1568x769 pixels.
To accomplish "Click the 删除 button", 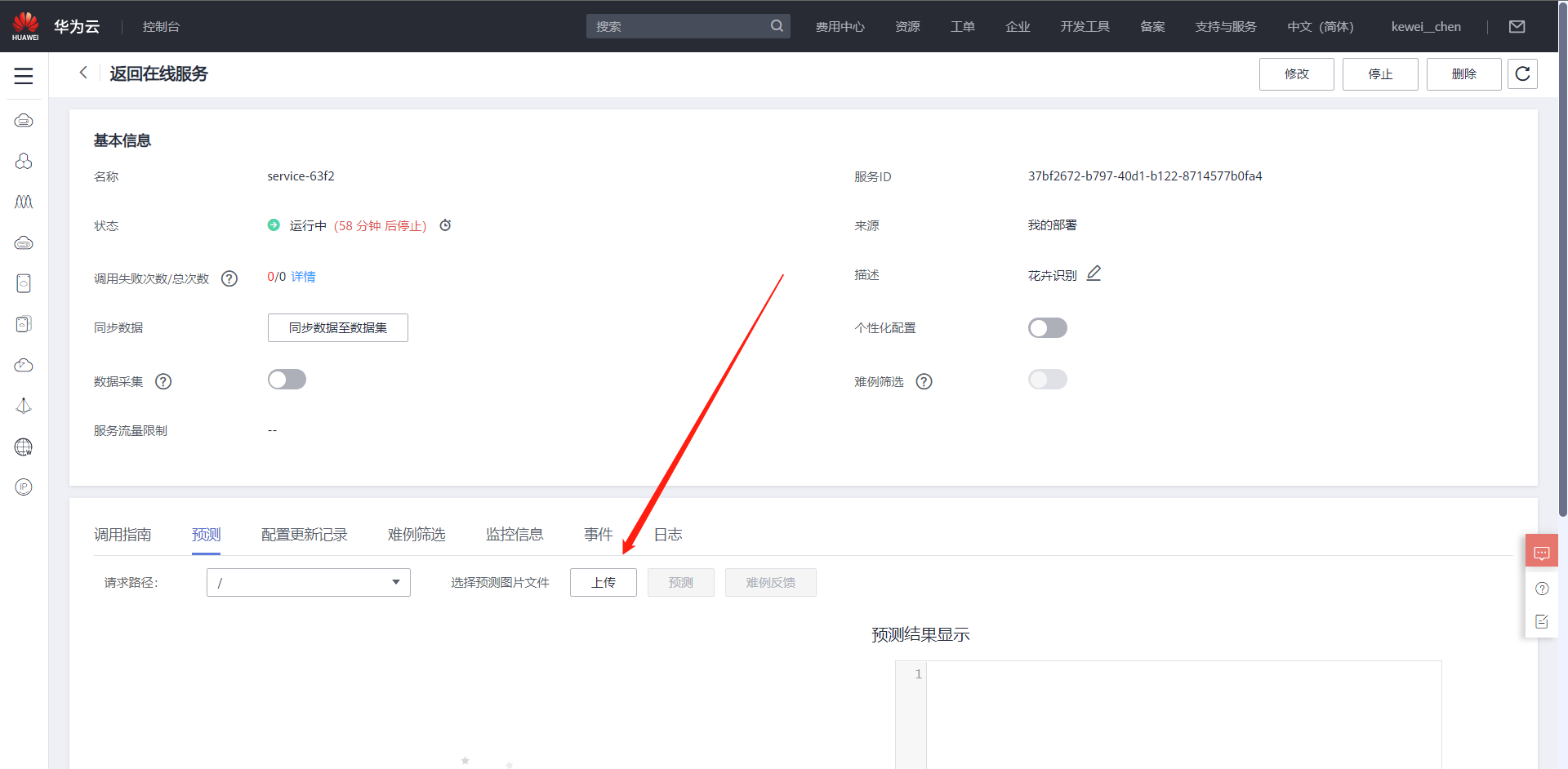I will click(1464, 74).
